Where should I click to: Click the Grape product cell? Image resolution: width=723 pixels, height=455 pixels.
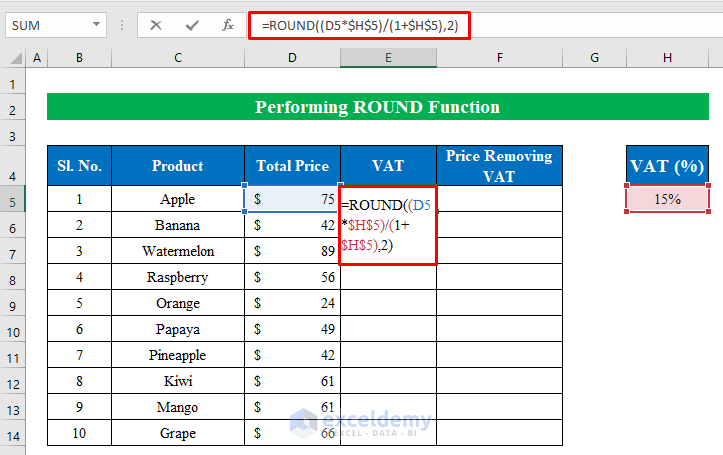click(178, 434)
